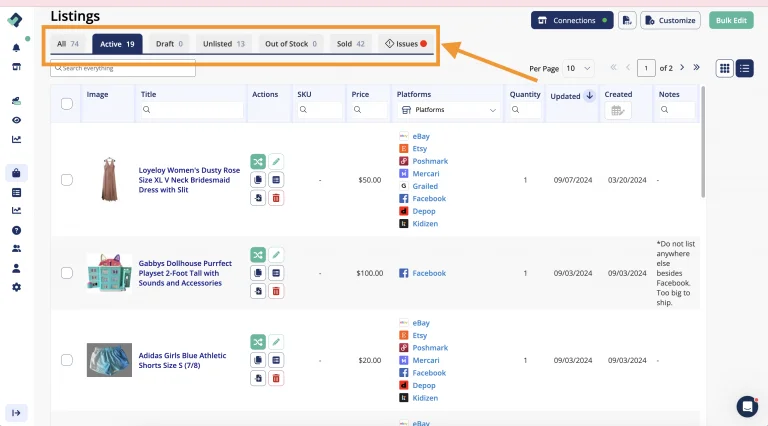Click the export file icon next to Connections
The width and height of the screenshot is (768, 426).
627,20
